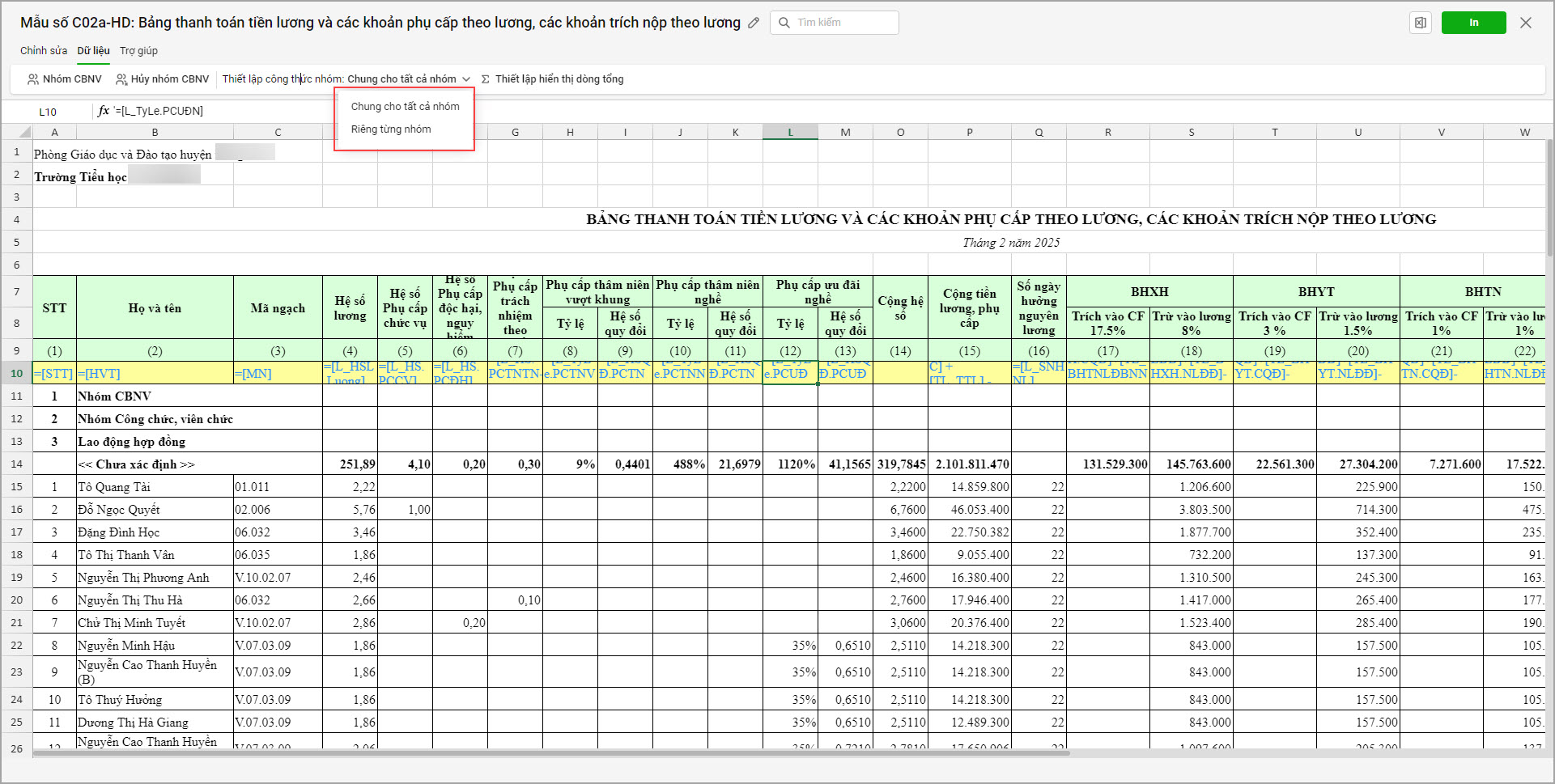Click the 'Tháng 2 năm 2025' subtitle
Image resolution: width=1555 pixels, height=784 pixels.
pos(1011,243)
